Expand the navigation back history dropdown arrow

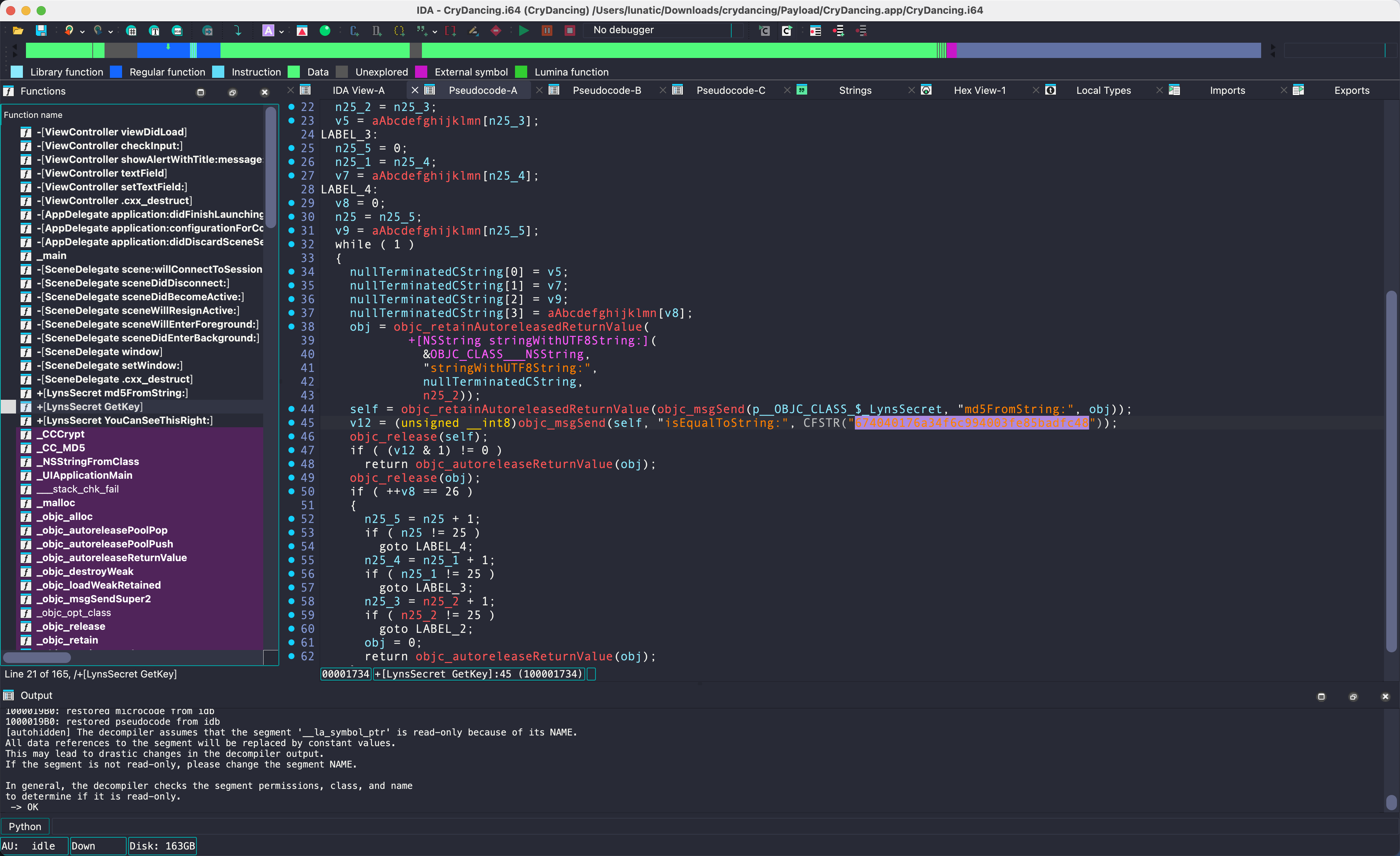[82, 32]
